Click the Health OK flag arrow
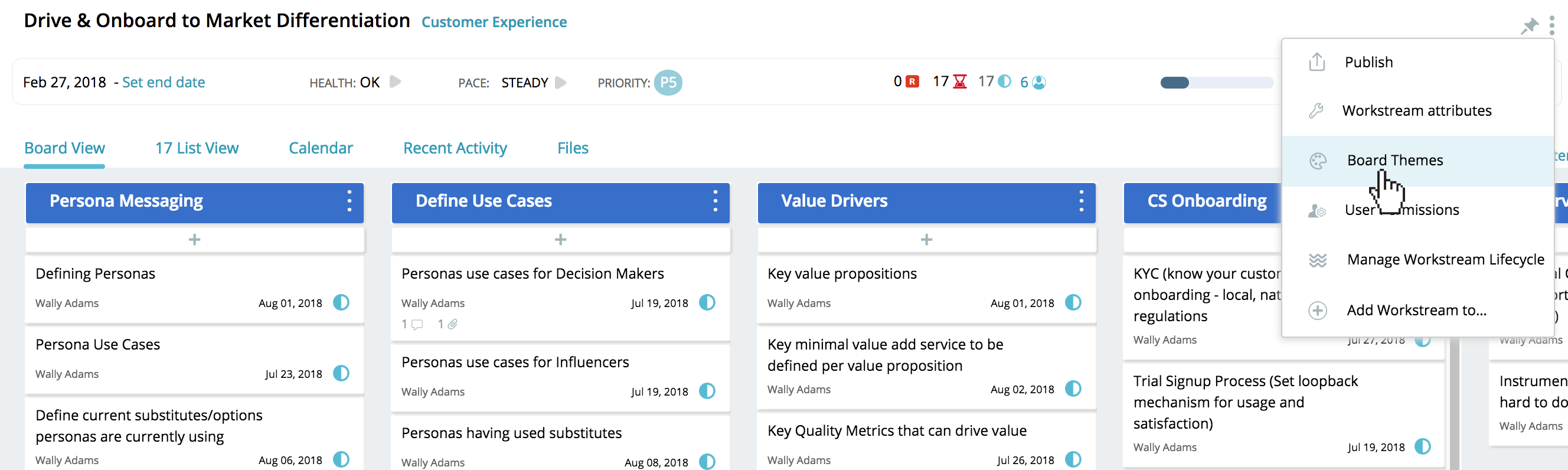 (x=395, y=81)
